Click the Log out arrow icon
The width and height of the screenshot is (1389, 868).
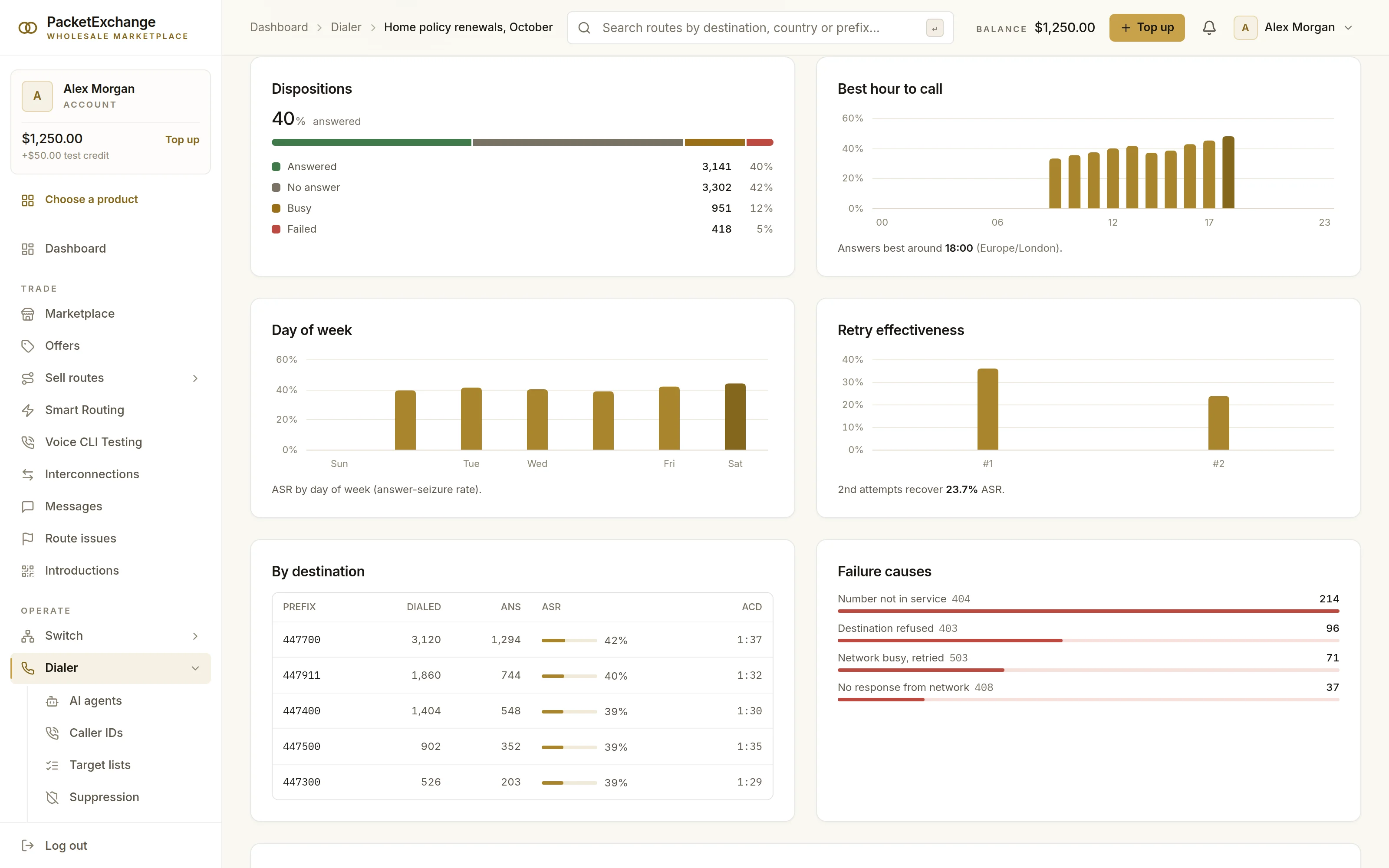click(x=27, y=845)
